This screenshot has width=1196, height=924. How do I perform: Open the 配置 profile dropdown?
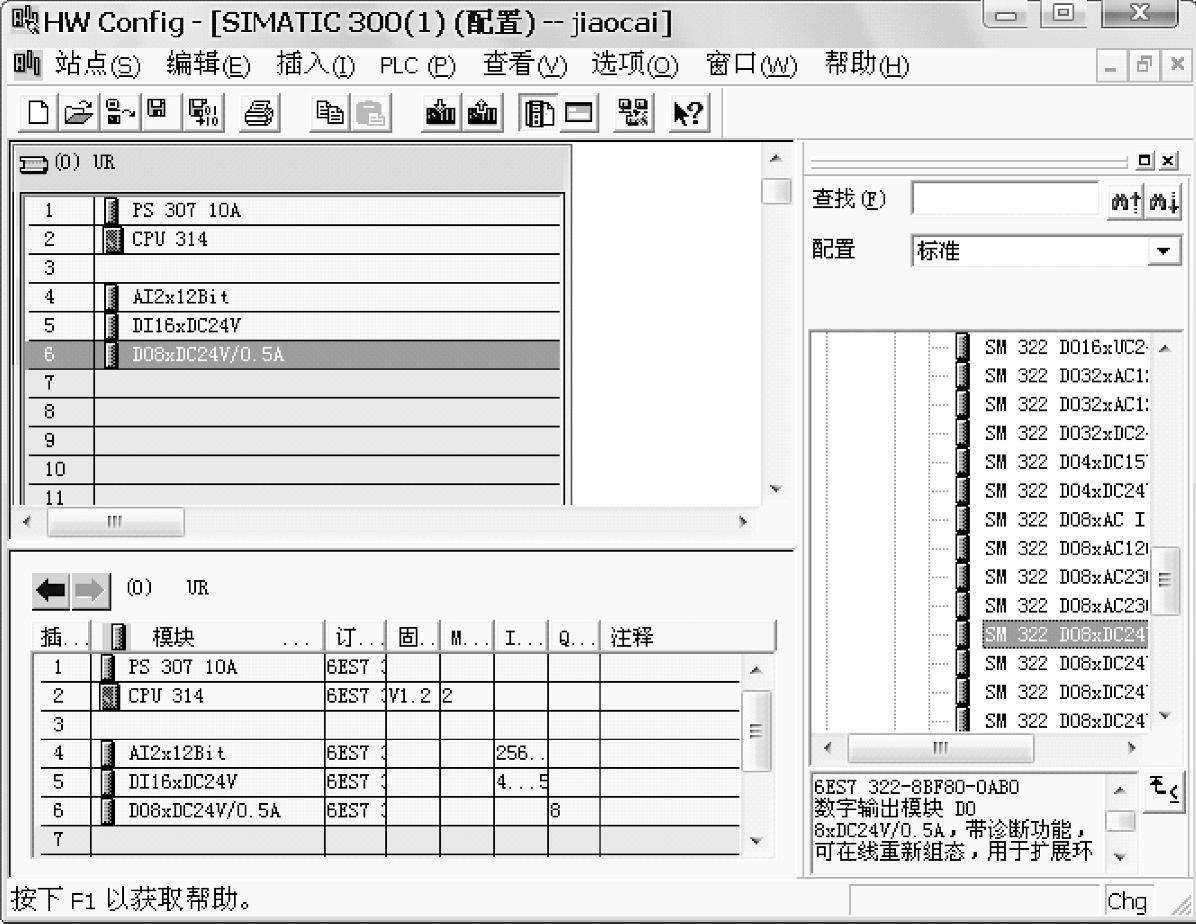1163,251
